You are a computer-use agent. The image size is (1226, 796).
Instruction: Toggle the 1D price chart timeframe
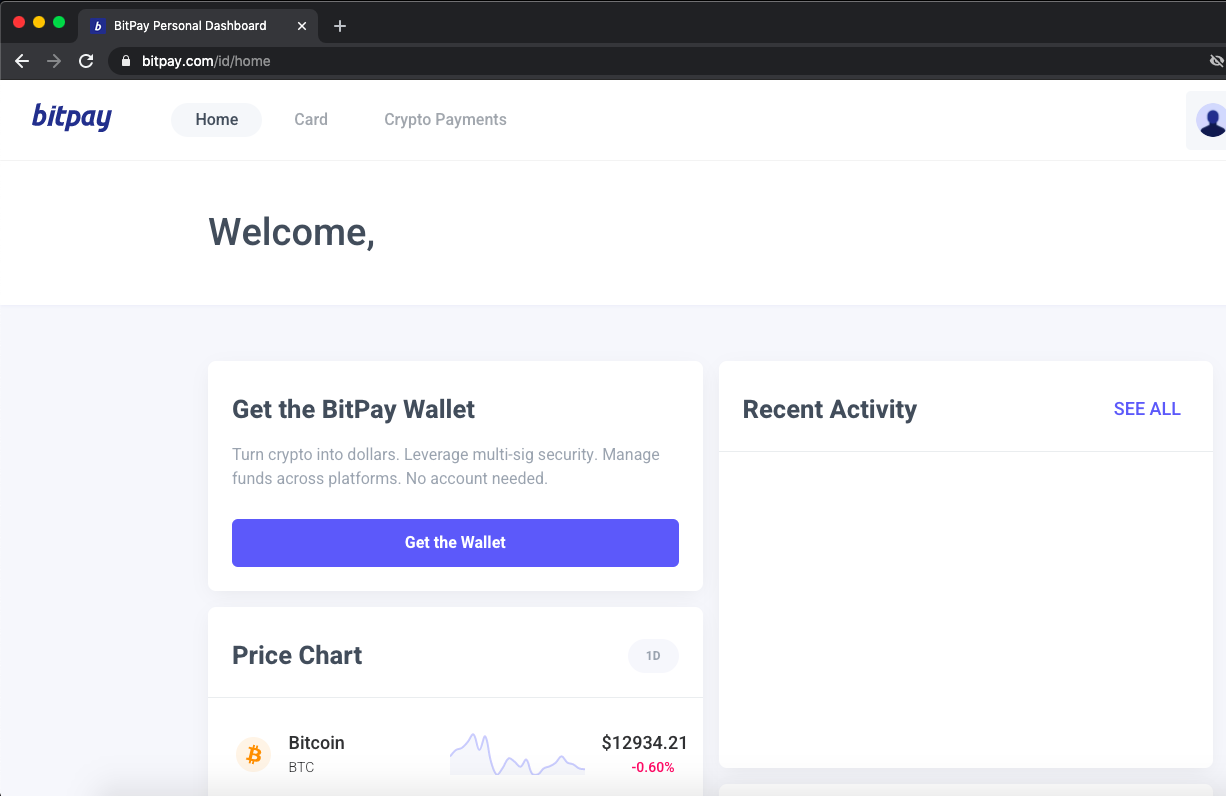tap(653, 655)
